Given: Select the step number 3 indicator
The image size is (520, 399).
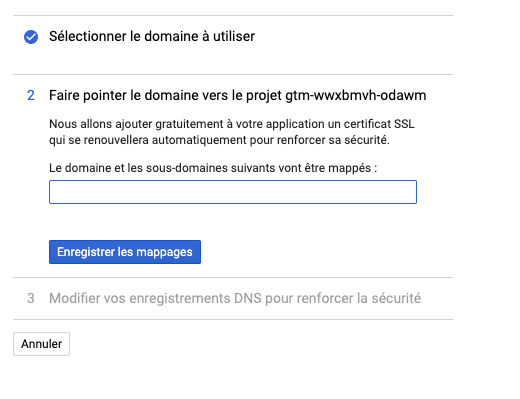Looking at the screenshot, I should 31,298.
